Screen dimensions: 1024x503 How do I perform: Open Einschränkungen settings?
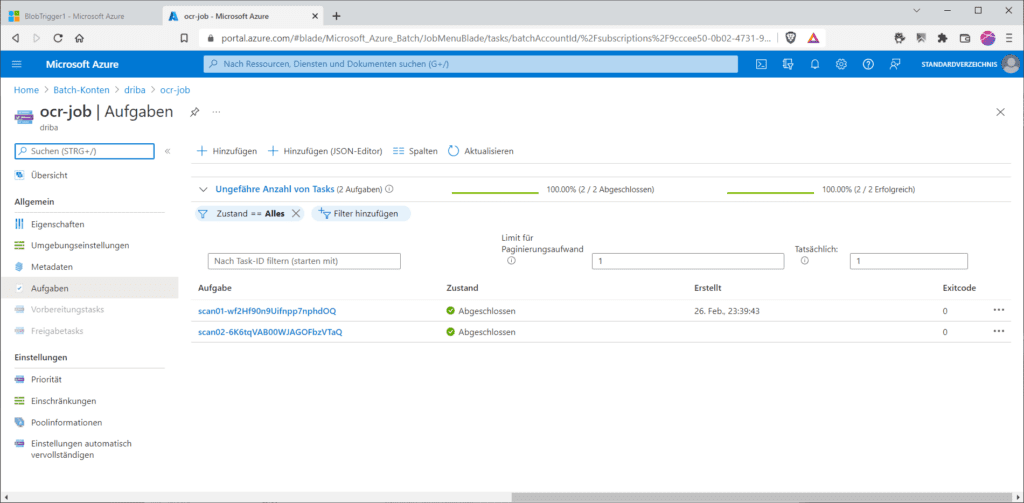point(64,400)
